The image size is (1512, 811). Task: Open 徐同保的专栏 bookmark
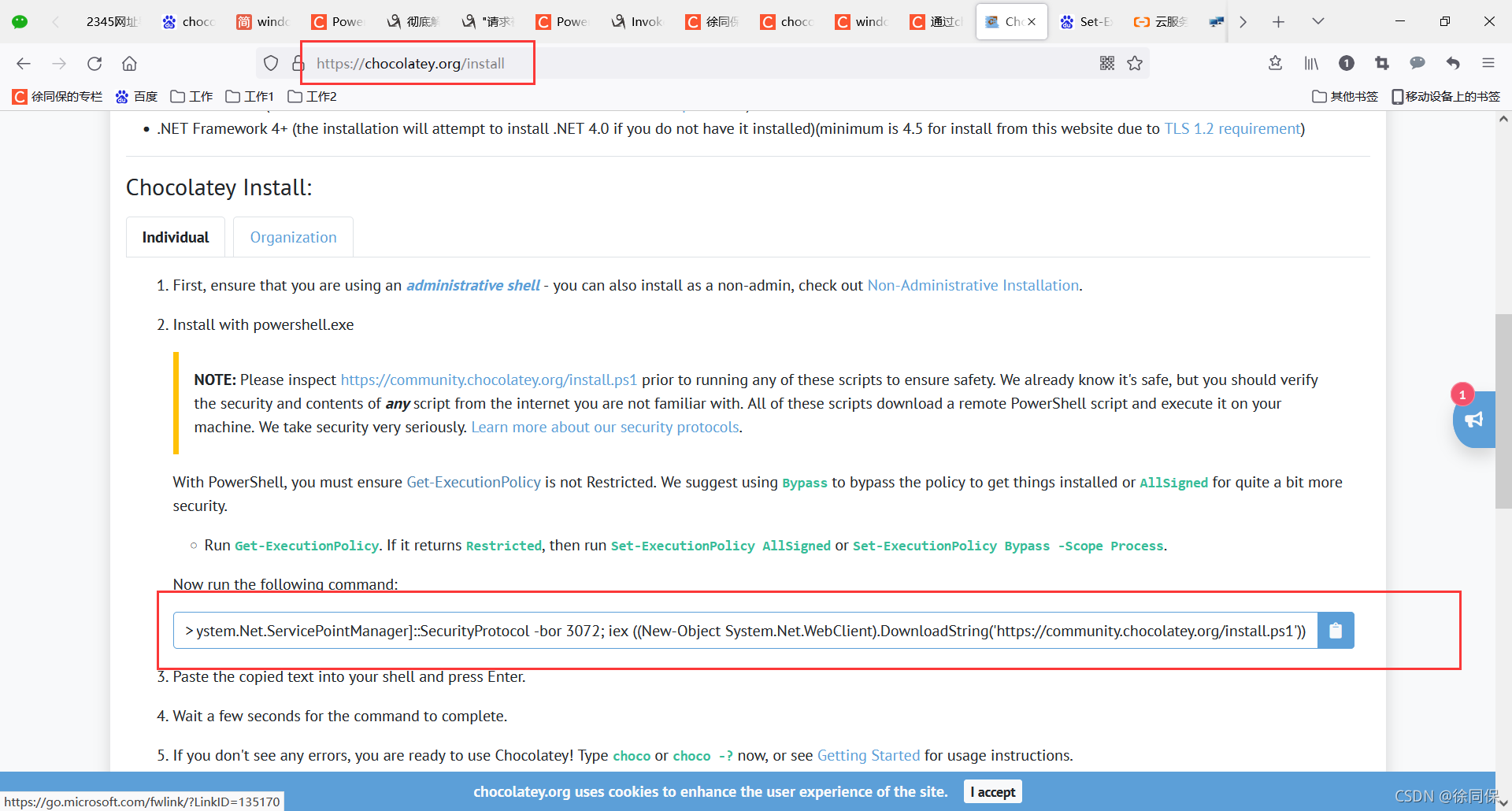(x=57, y=97)
